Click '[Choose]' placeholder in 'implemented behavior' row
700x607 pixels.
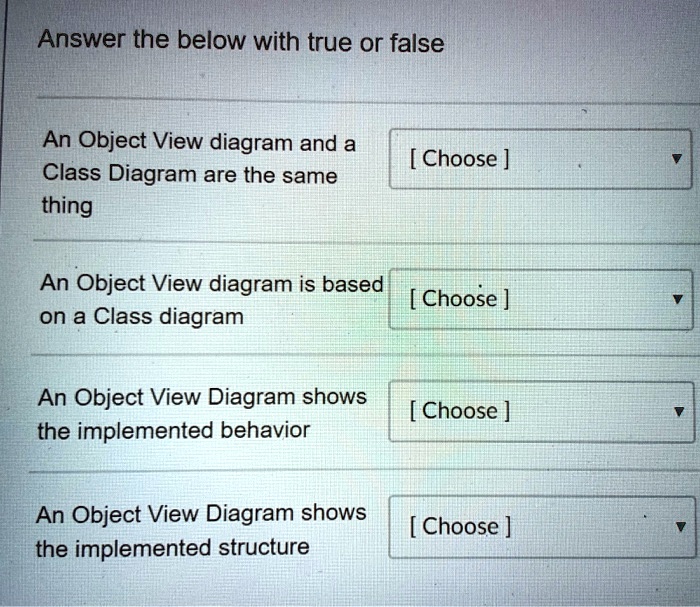[460, 411]
